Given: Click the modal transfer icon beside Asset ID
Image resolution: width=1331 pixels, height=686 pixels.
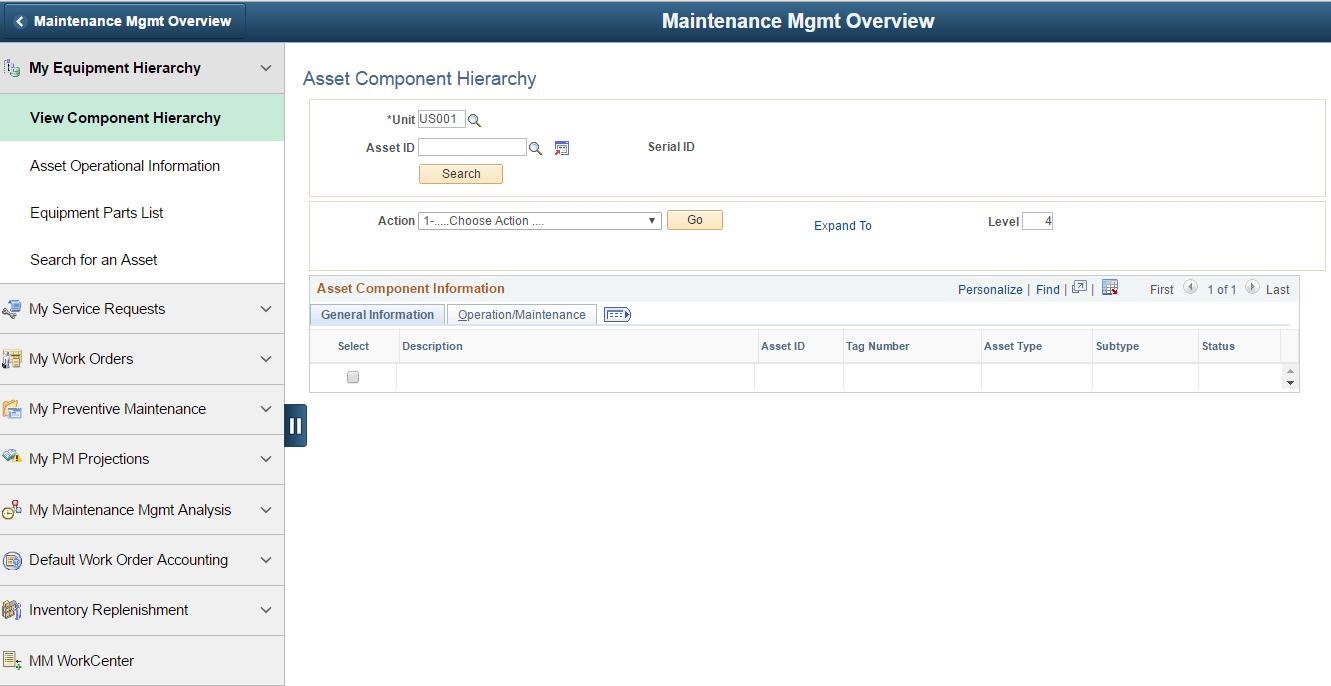Looking at the screenshot, I should point(561,147).
